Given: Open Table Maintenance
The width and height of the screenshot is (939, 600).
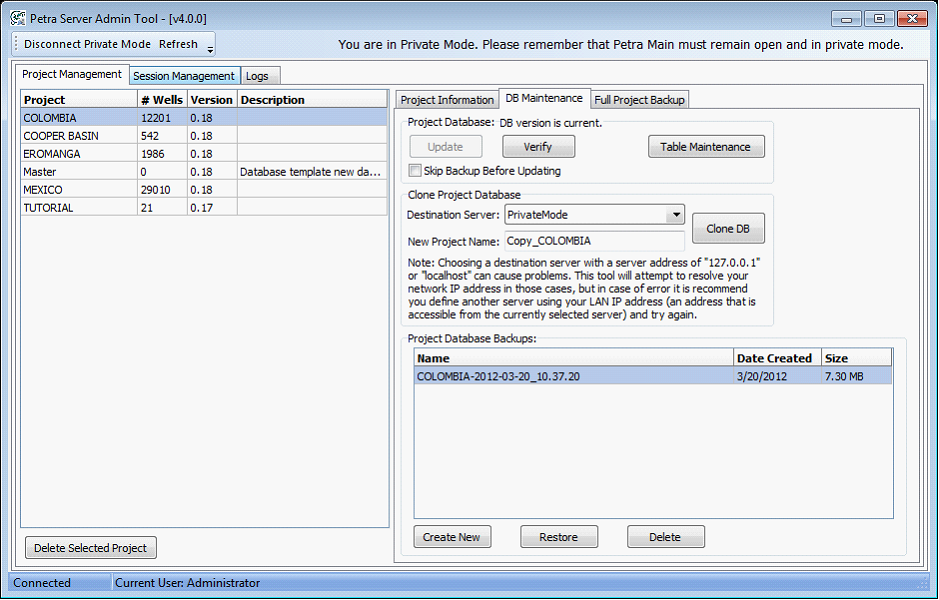Looking at the screenshot, I should pos(705,147).
